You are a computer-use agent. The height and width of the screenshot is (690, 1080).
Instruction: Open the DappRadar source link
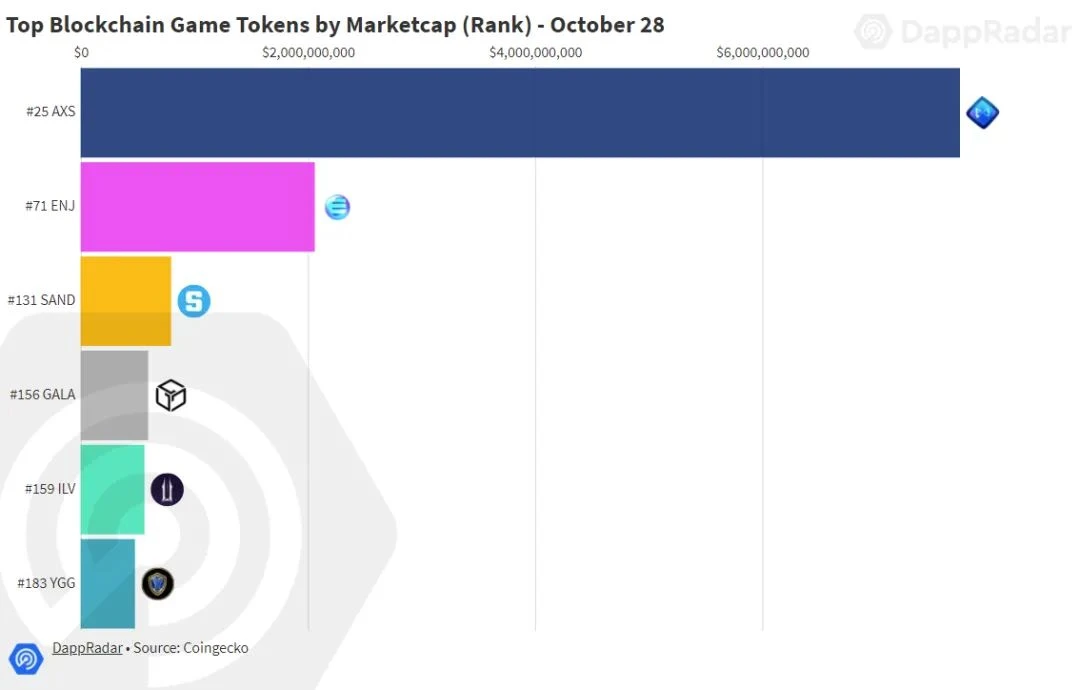87,647
